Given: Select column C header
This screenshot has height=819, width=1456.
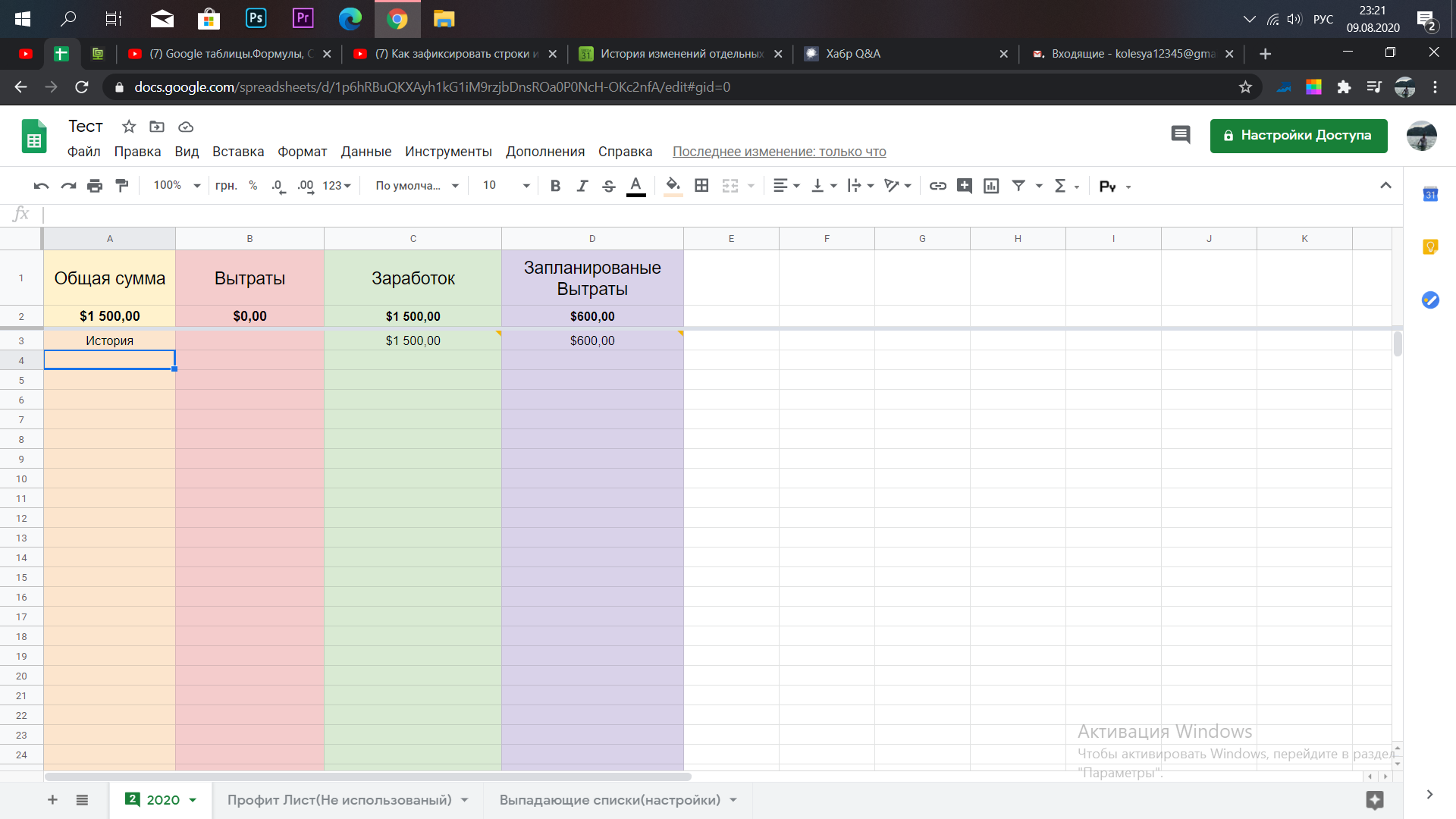Looking at the screenshot, I should pyautogui.click(x=413, y=239).
